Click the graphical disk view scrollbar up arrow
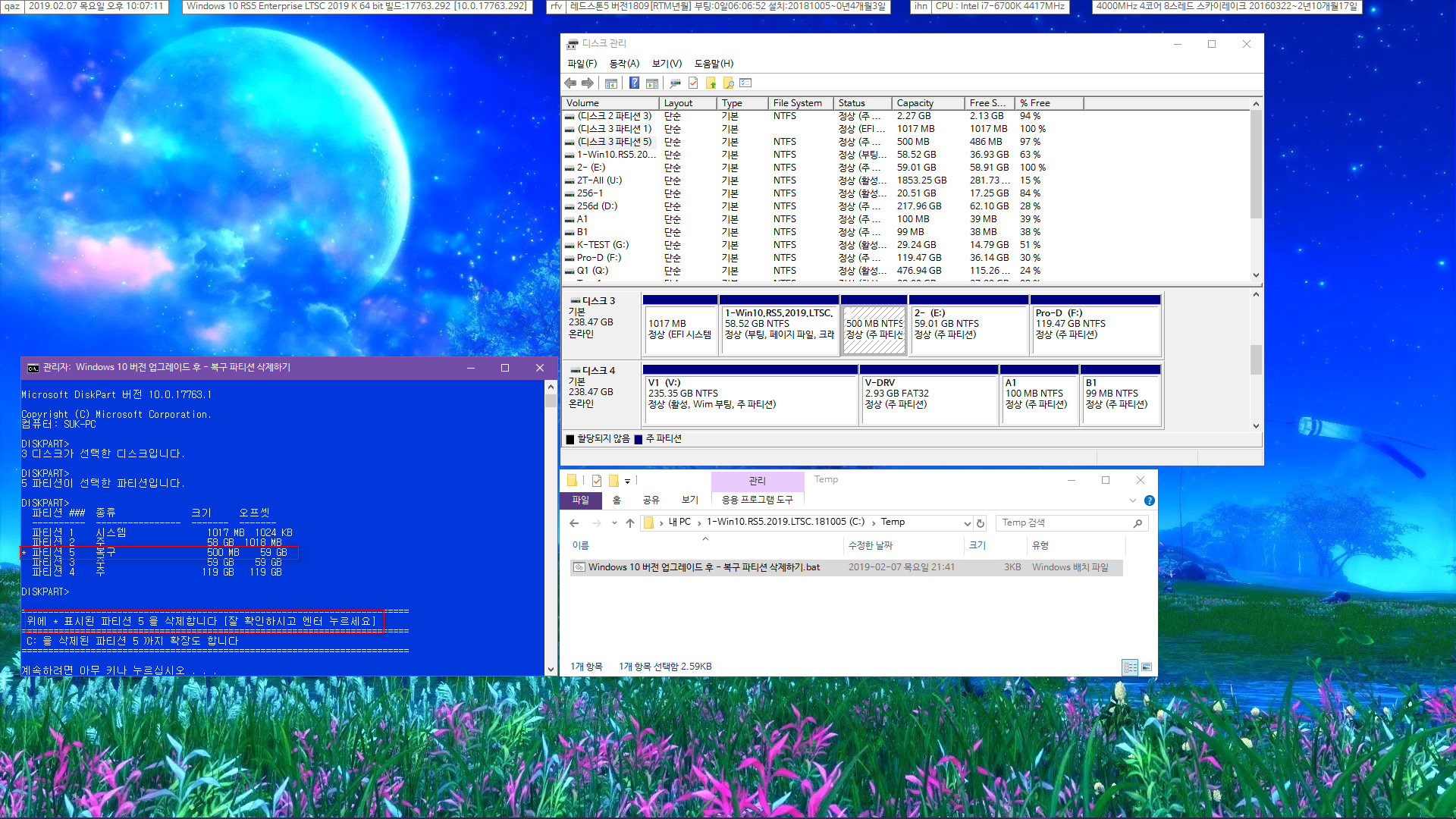 point(1256,295)
